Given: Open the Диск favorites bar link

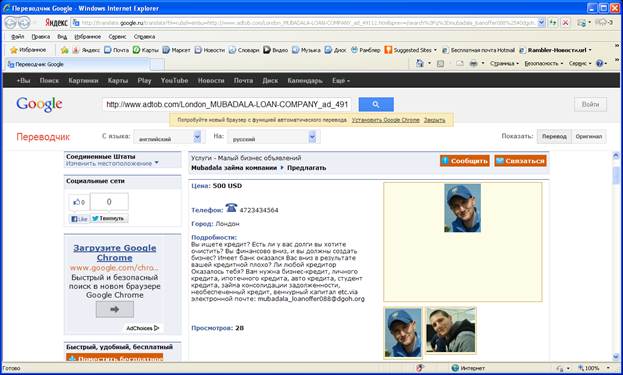Looking at the screenshot, I should [x=335, y=50].
